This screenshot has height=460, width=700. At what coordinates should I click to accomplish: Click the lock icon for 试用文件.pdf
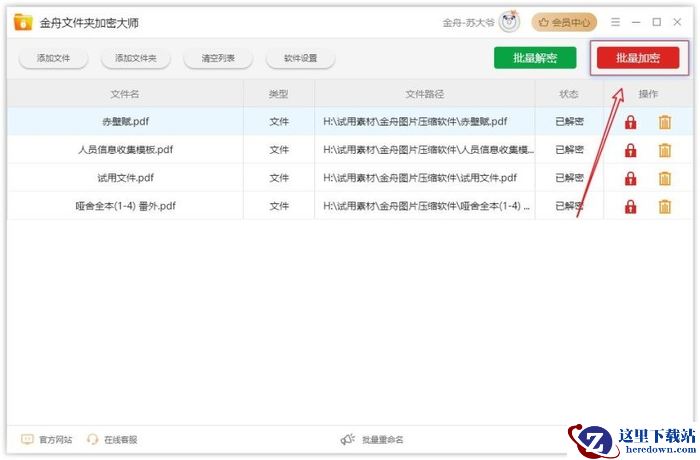point(630,178)
